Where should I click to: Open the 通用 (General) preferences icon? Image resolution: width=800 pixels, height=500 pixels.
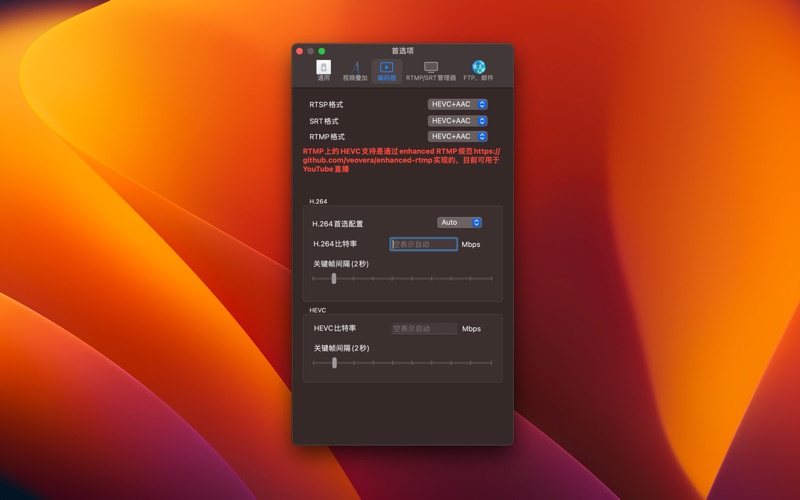[323, 70]
